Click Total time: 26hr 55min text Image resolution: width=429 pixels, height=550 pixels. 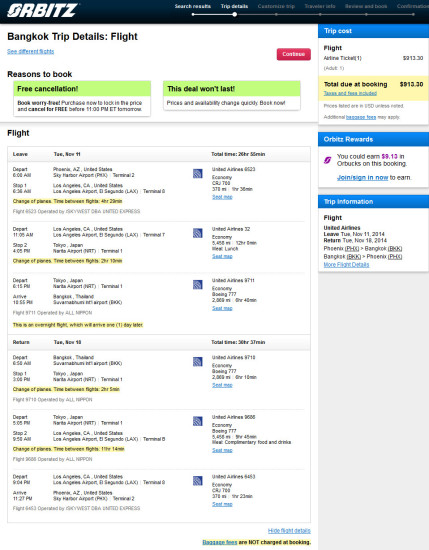238,154
